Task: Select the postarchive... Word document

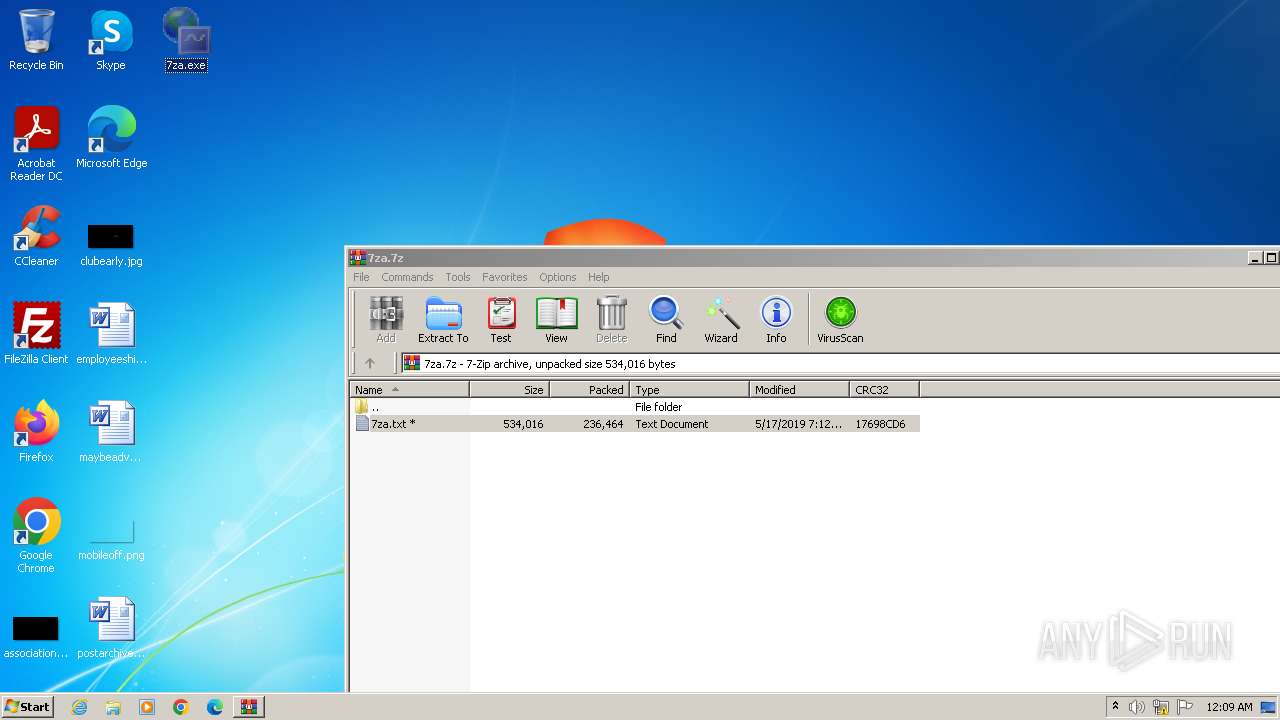Action: pos(111,628)
